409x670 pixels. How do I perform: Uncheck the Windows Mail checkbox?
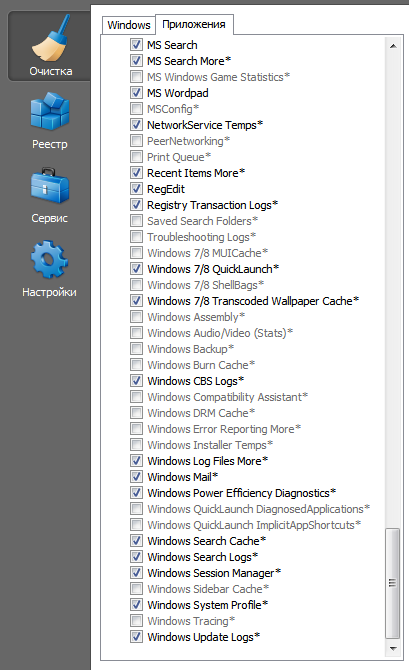136,476
